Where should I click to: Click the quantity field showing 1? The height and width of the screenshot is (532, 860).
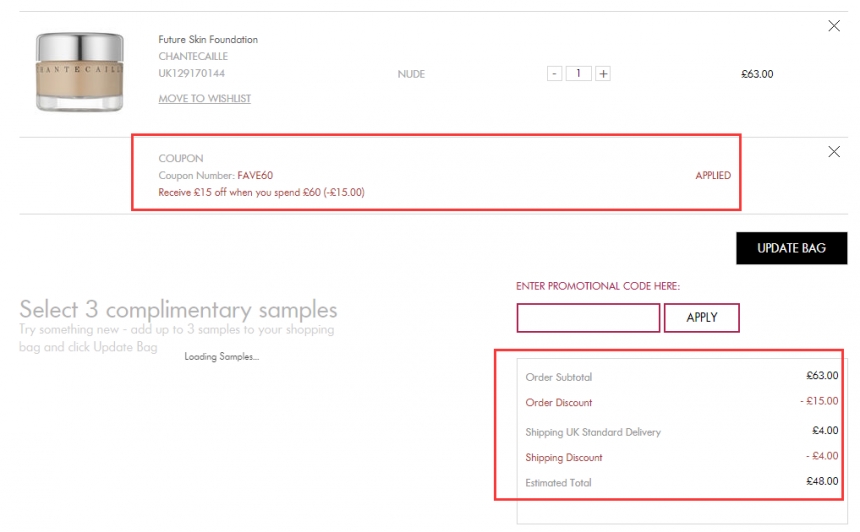pos(578,73)
